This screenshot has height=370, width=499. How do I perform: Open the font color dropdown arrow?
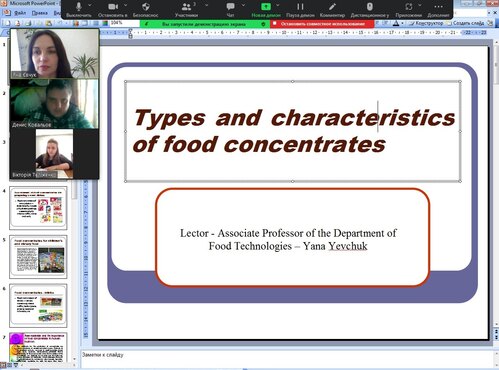tap(403, 23)
